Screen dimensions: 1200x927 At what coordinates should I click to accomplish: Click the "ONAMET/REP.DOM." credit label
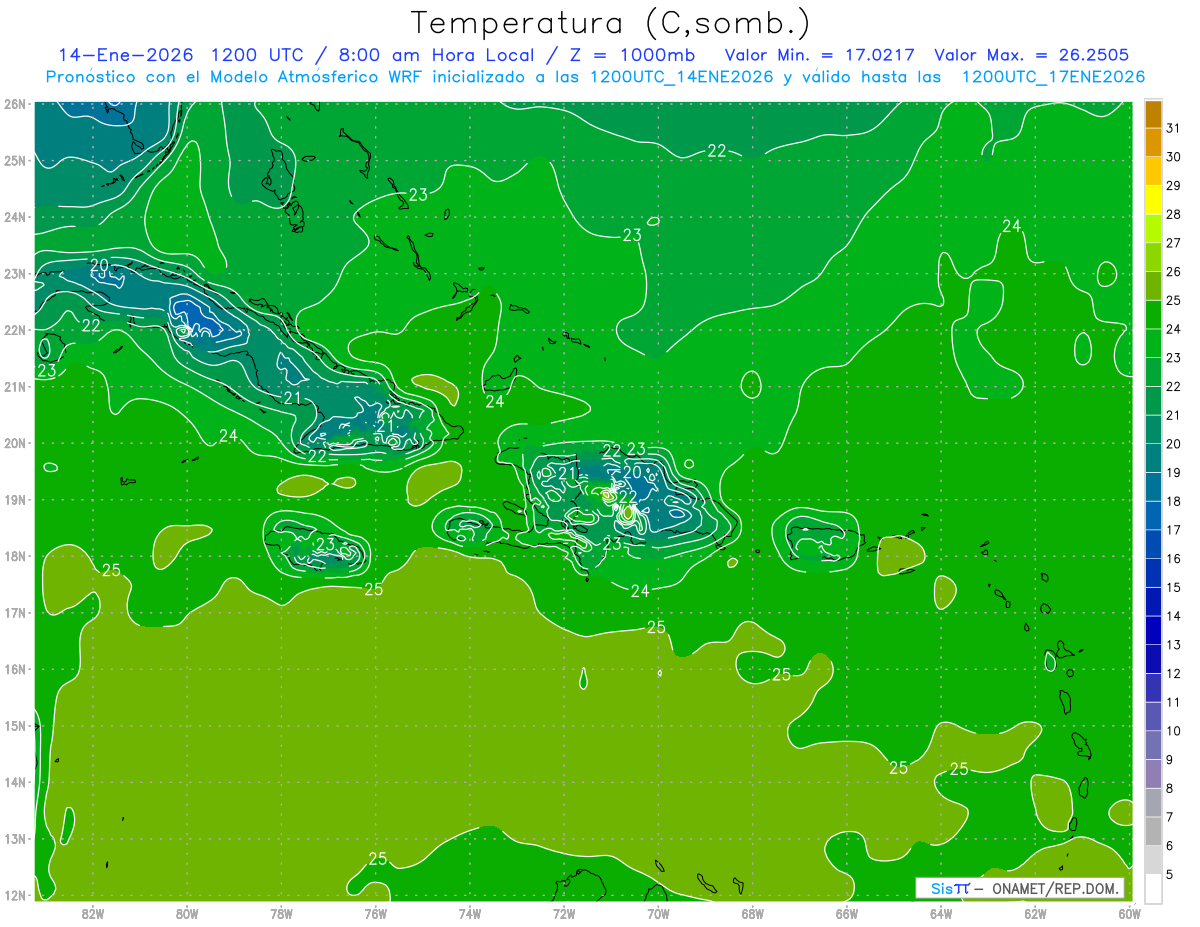click(1053, 888)
